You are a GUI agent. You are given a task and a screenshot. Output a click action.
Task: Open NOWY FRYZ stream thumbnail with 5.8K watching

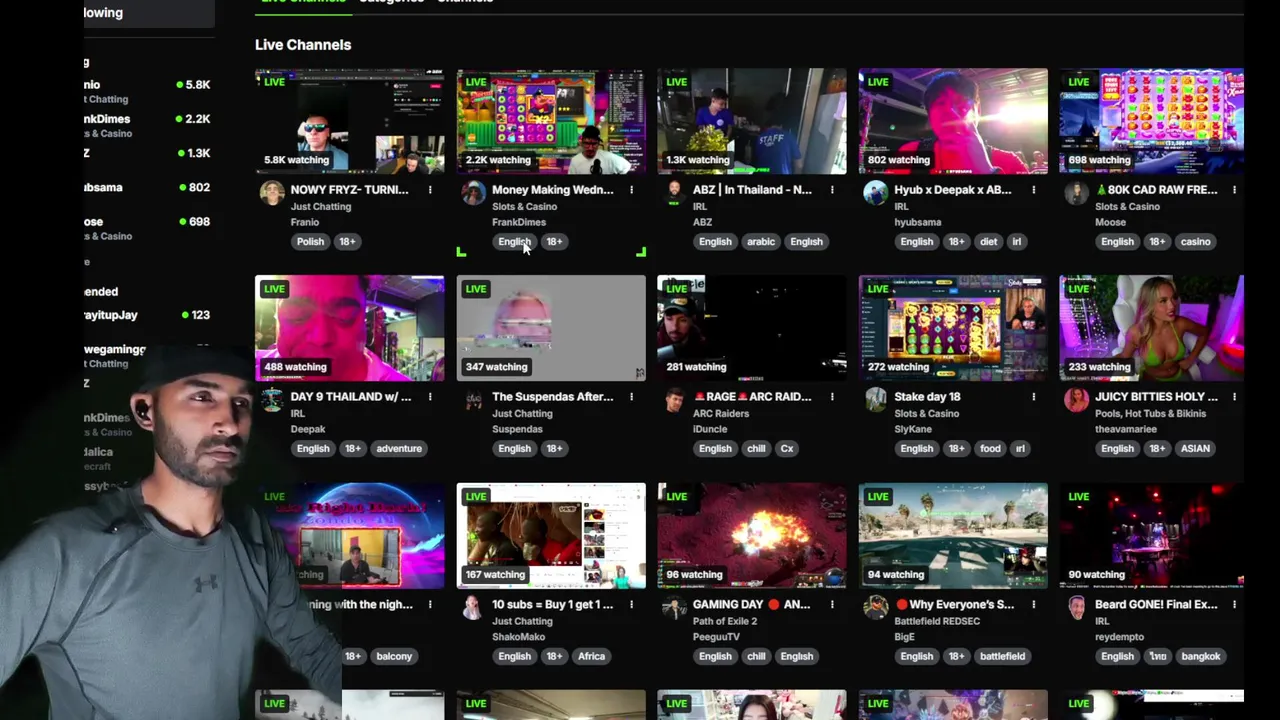pos(349,121)
